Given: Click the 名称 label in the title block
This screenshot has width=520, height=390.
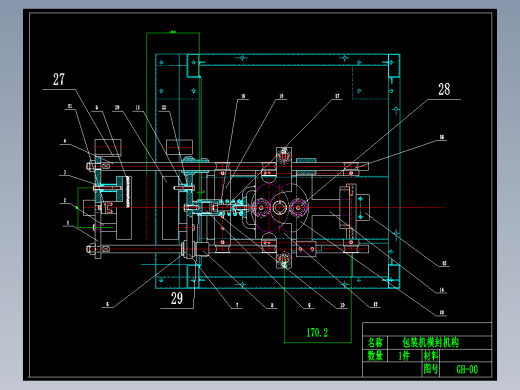Looking at the screenshot, I should click(x=375, y=342).
